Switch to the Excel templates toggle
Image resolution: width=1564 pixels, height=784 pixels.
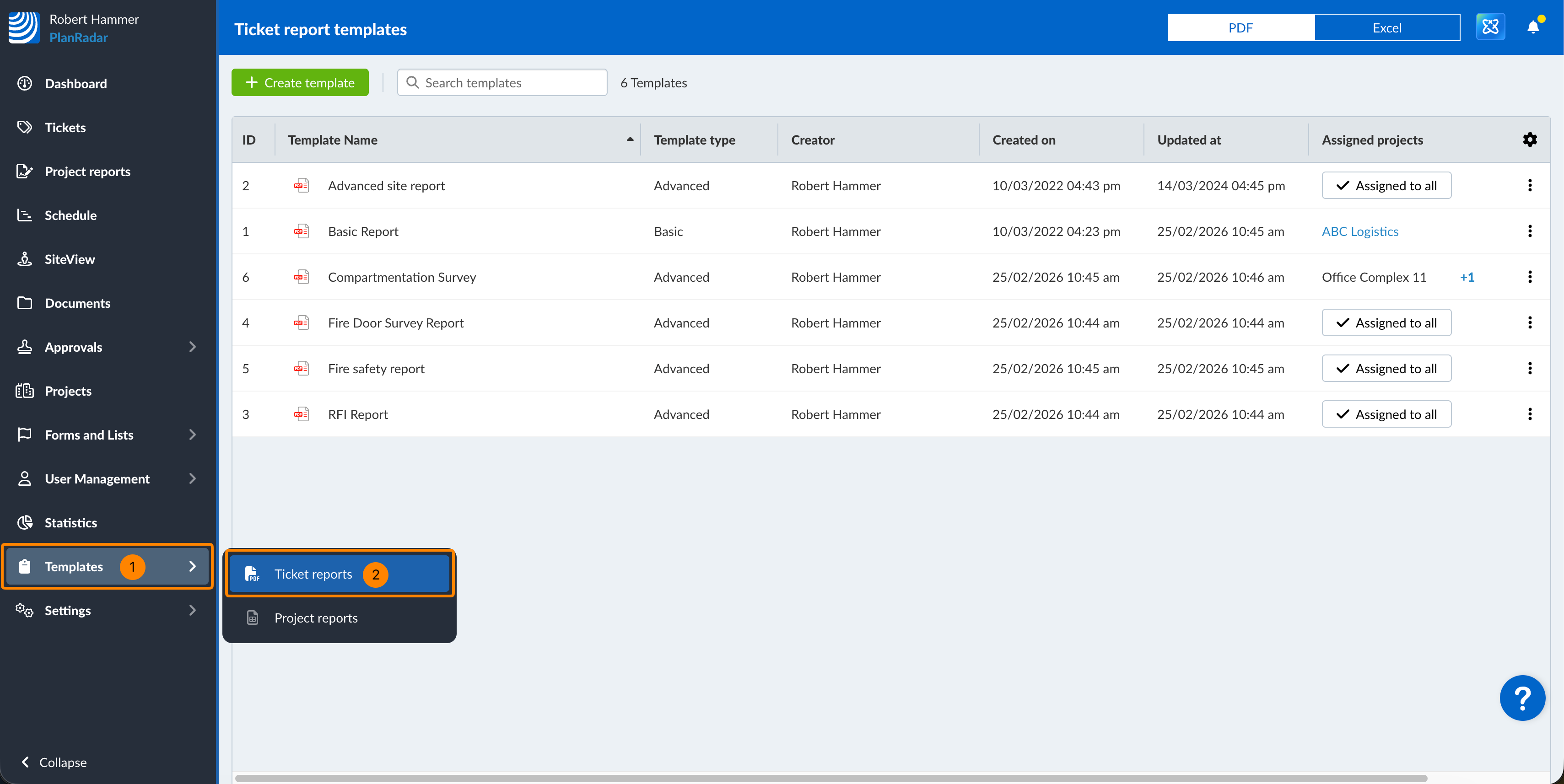(x=1387, y=28)
